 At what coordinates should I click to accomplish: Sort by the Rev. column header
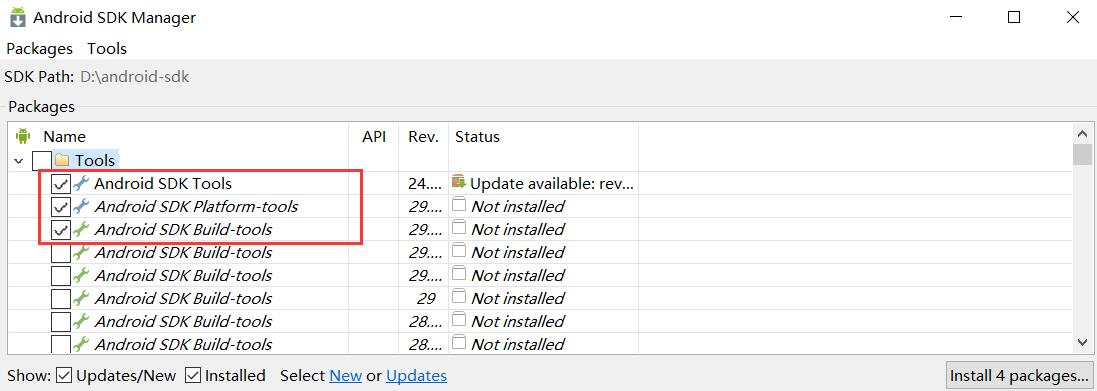pos(424,136)
